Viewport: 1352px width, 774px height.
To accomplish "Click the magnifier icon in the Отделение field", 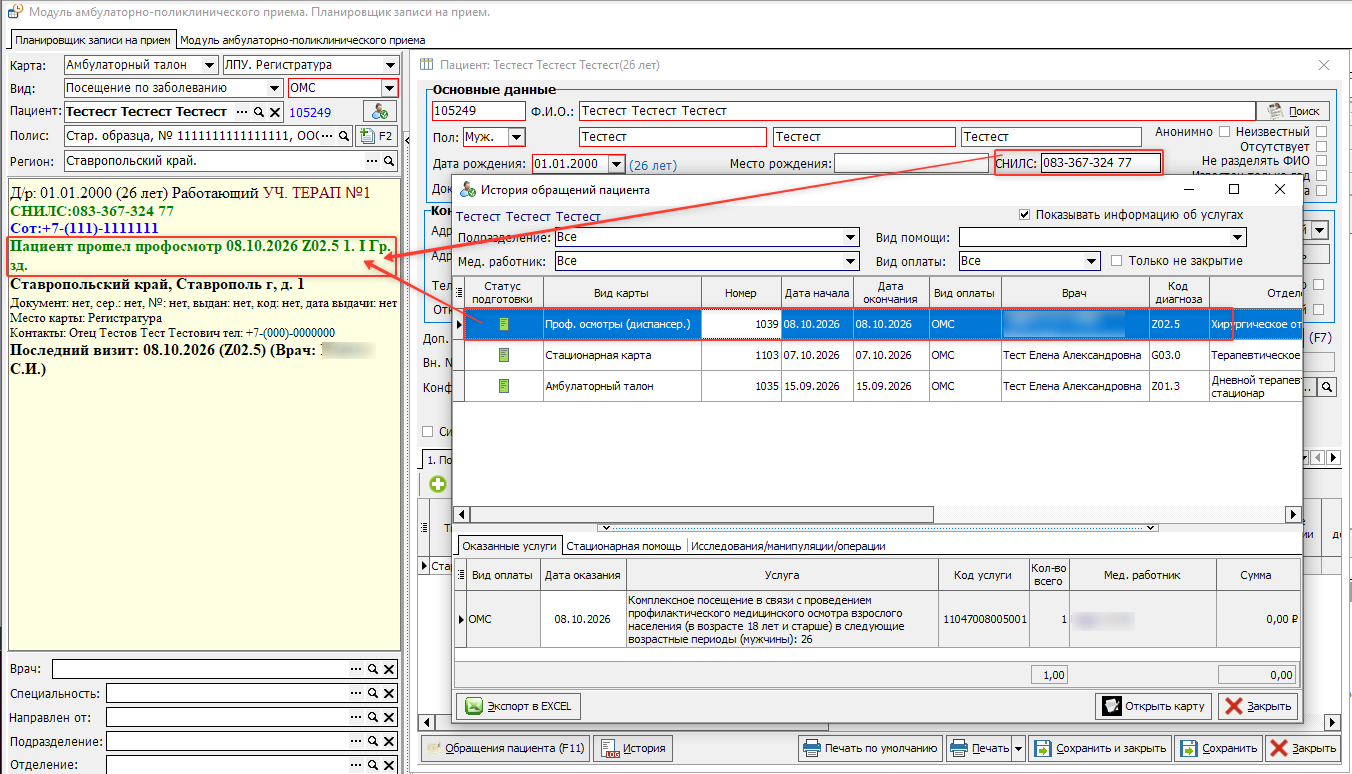I will 372,766.
